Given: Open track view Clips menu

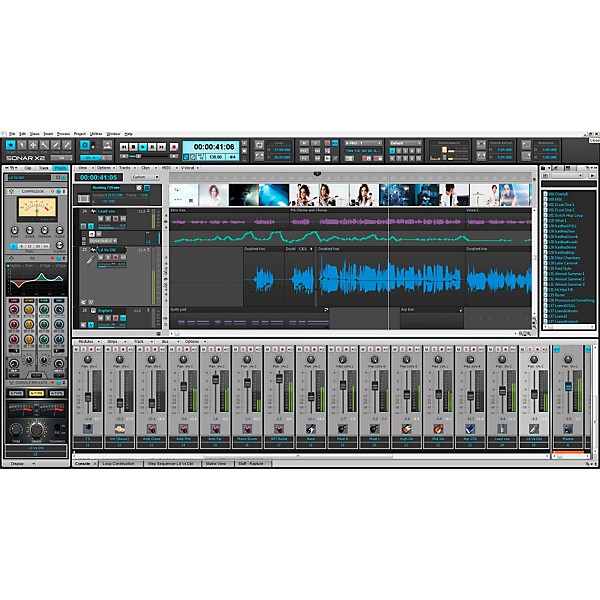Looking at the screenshot, I should [x=147, y=168].
